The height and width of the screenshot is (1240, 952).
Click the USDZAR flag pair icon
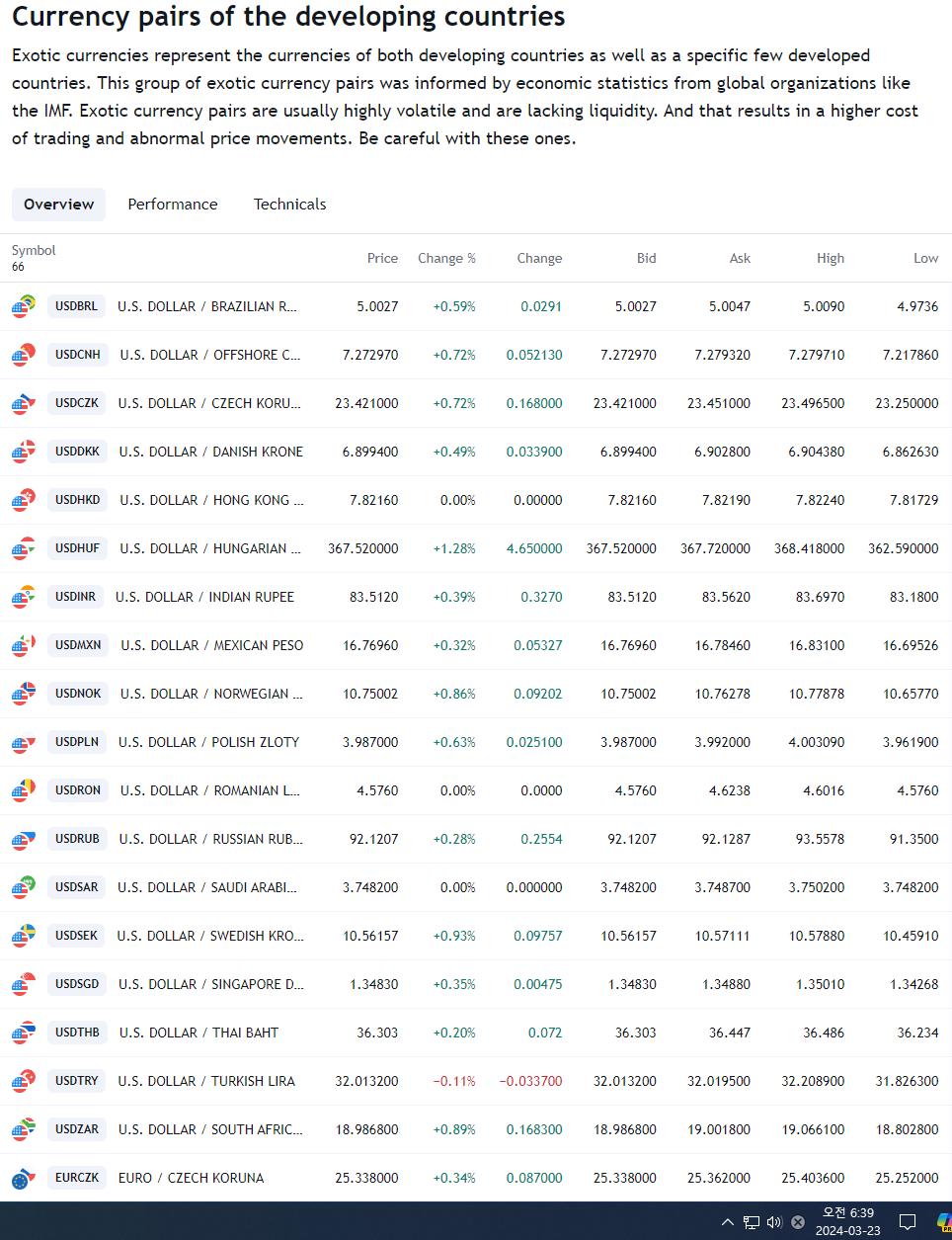tap(24, 1129)
